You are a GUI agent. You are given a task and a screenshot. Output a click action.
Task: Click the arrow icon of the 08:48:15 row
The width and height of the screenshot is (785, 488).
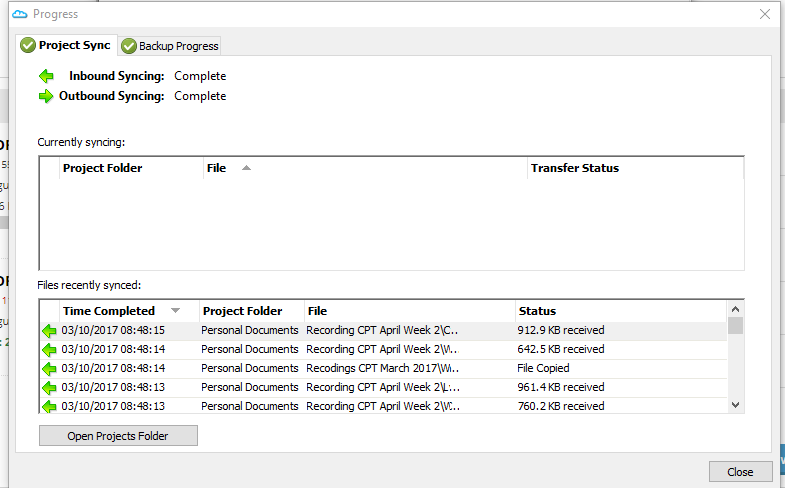point(49,331)
